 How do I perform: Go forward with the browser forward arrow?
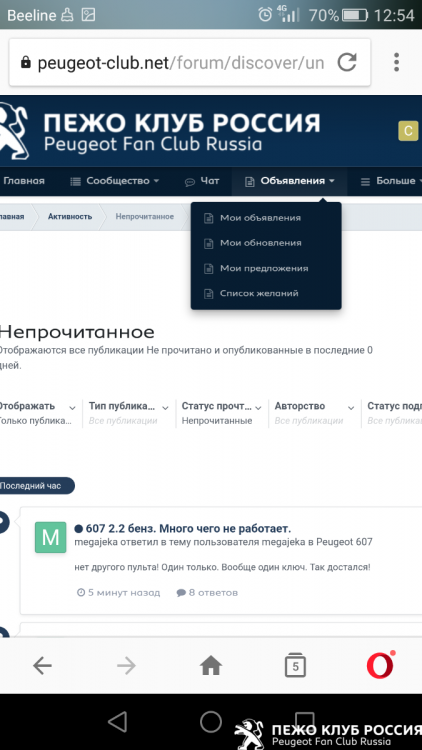[126, 665]
